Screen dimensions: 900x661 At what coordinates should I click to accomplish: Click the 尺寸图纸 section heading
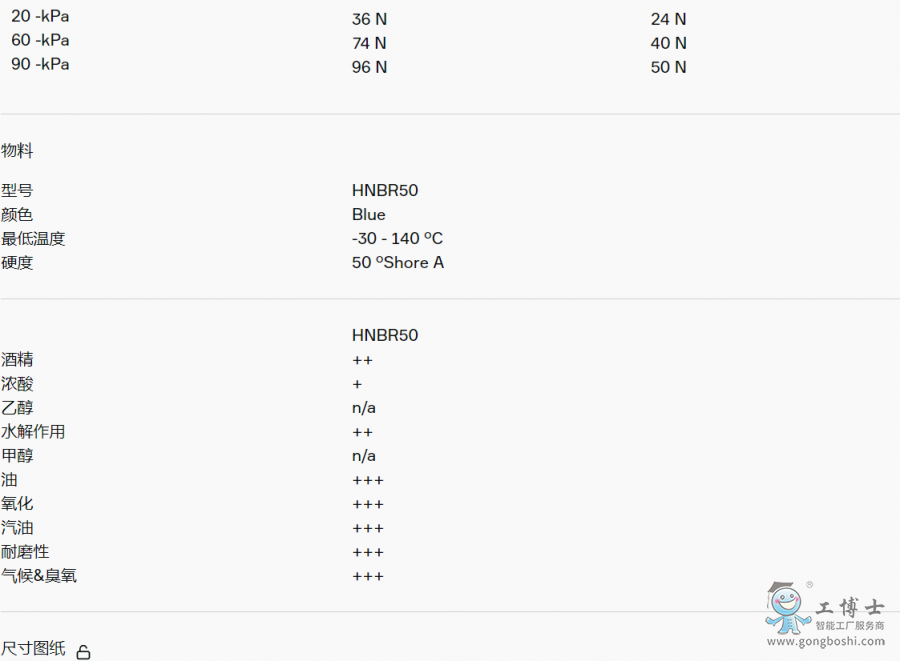coord(33,649)
